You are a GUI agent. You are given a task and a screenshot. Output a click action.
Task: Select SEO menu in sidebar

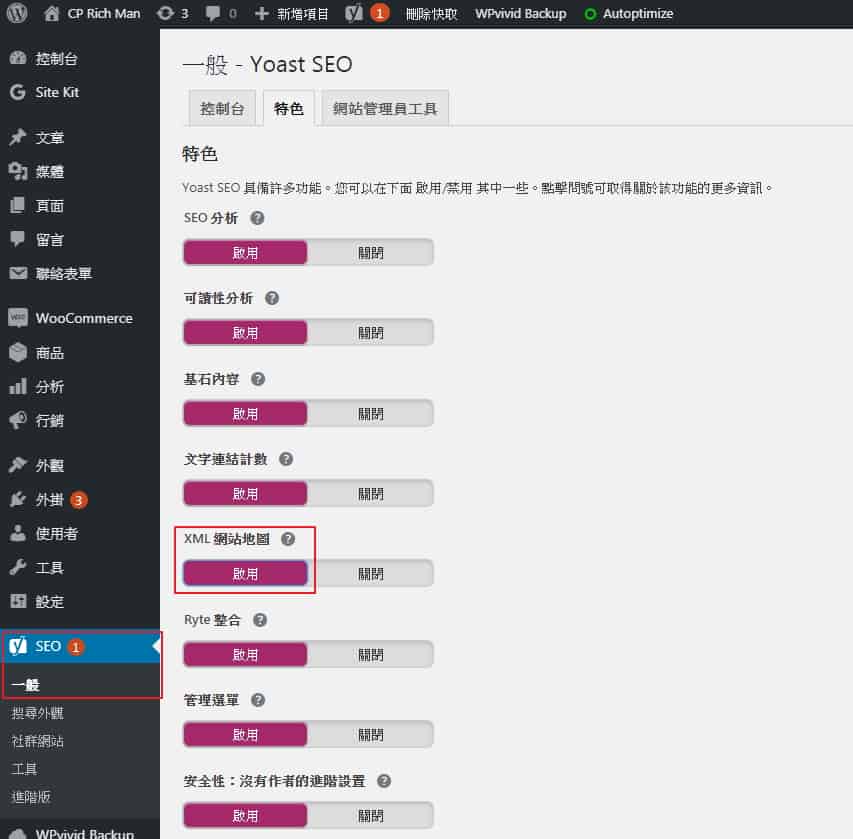80,646
